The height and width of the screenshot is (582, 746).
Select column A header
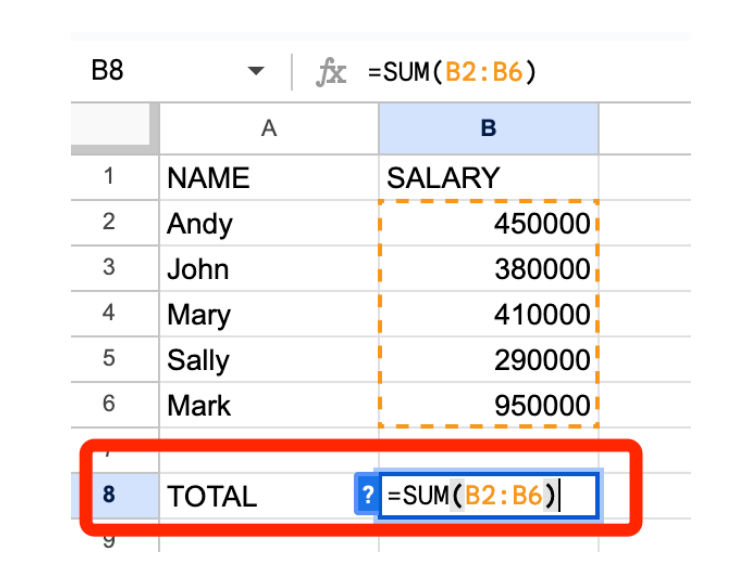(x=268, y=128)
